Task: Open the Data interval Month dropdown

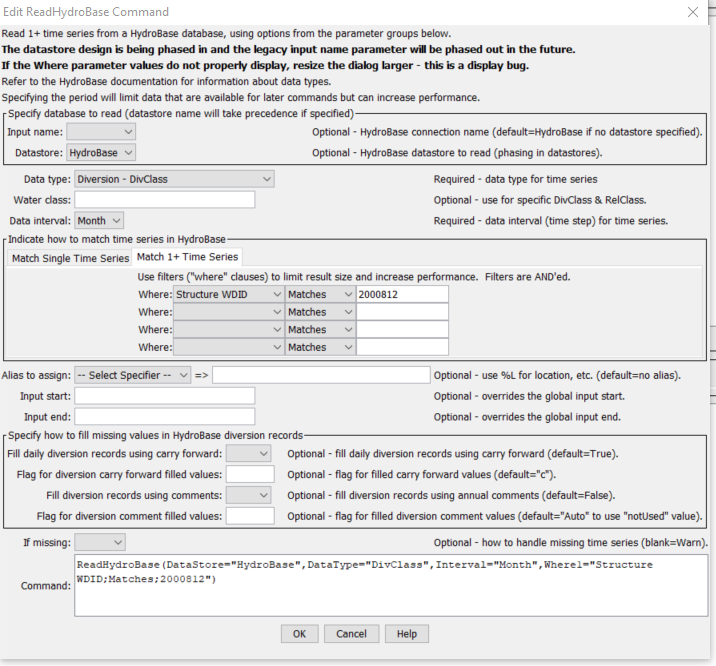Action: click(x=99, y=220)
